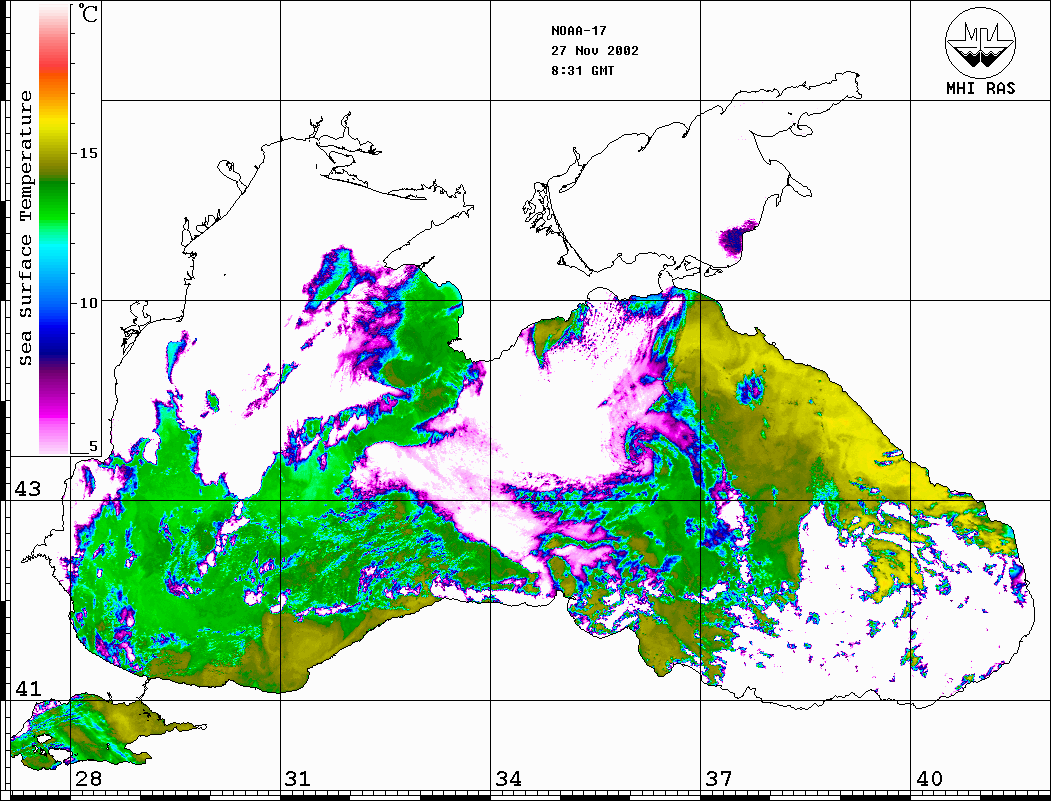This screenshot has width=1051, height=801.
Task: Click longitude label 31
Action: (298, 779)
